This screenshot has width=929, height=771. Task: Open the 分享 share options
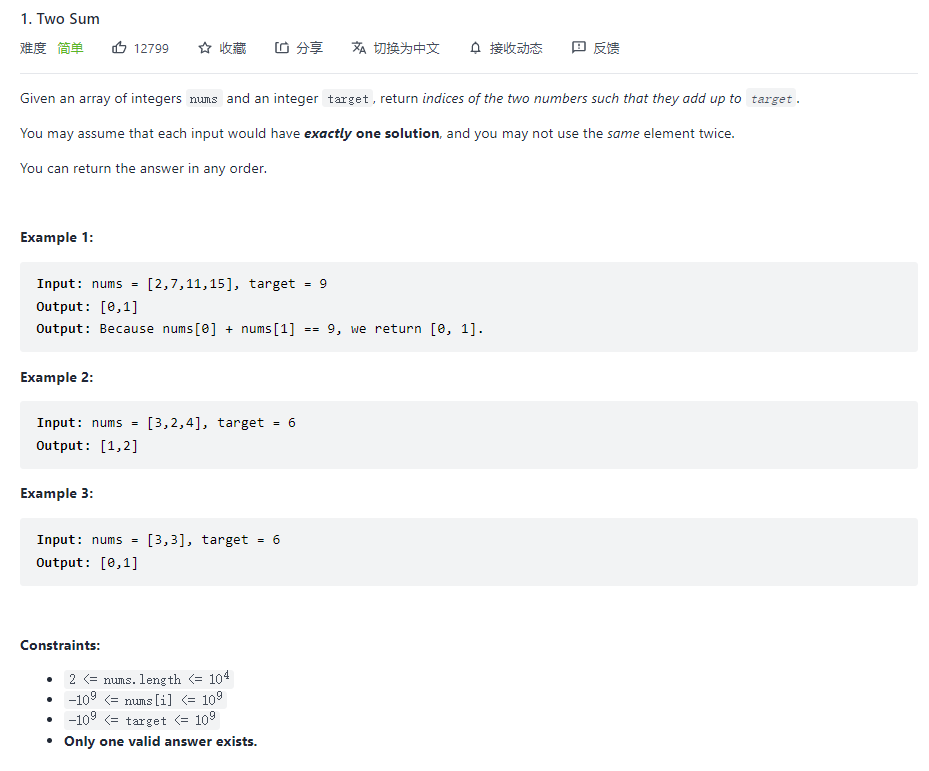click(309, 48)
